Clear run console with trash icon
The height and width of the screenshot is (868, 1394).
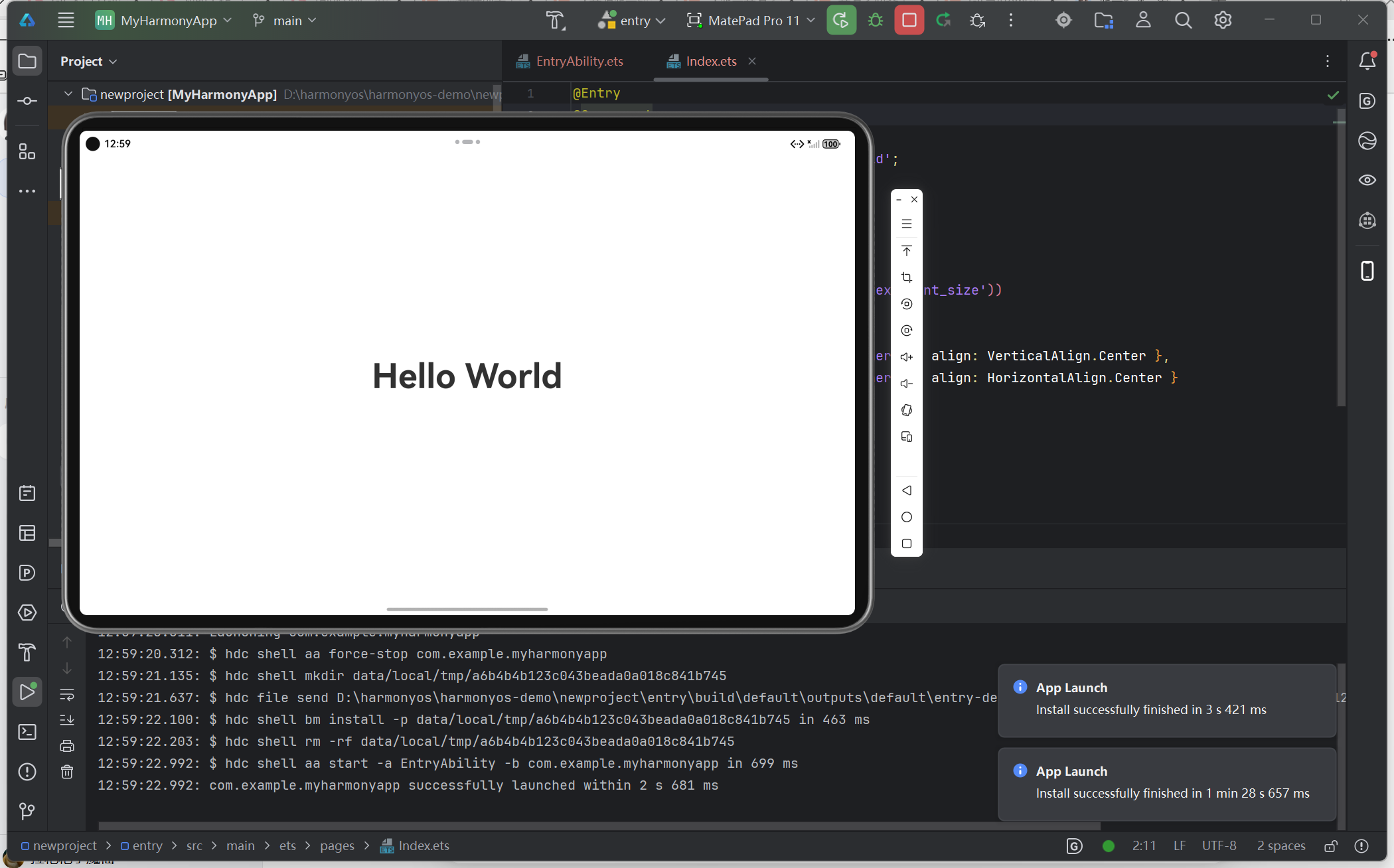67,772
